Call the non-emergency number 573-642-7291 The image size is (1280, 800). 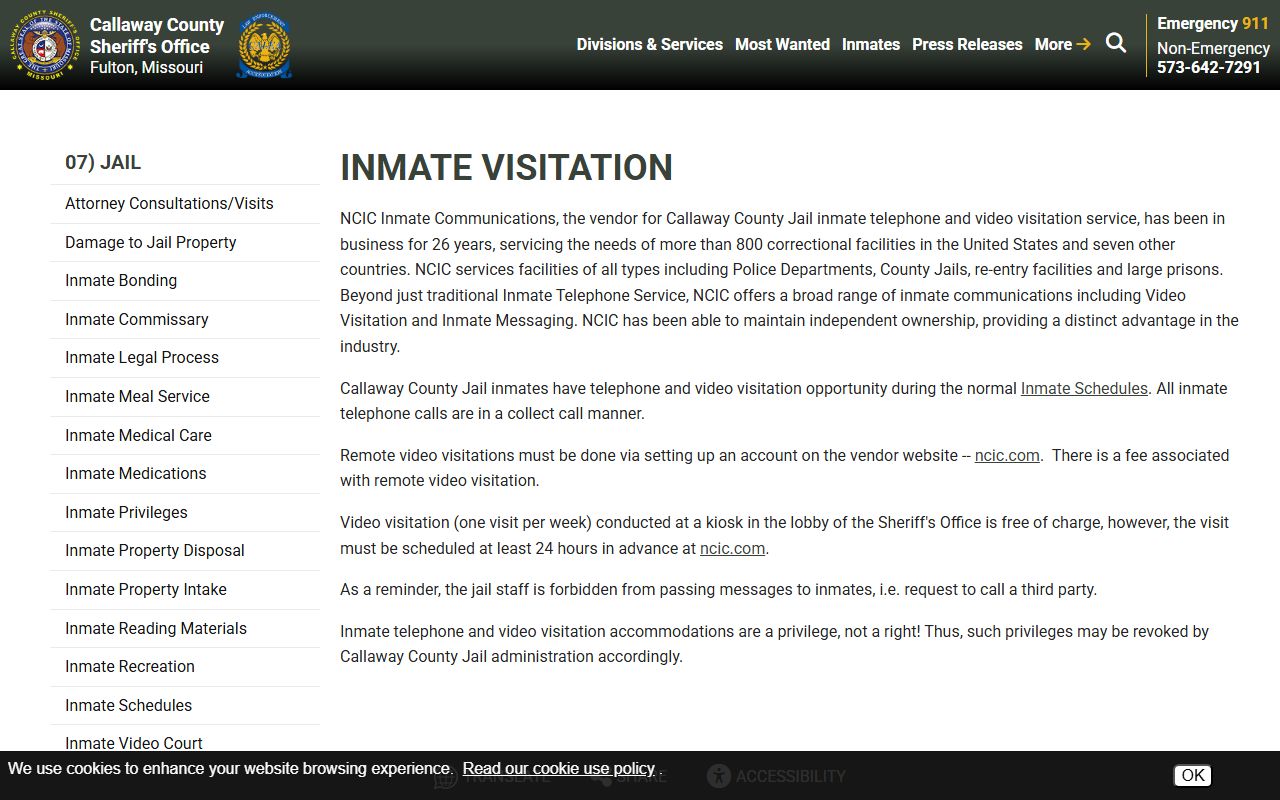pos(1209,67)
